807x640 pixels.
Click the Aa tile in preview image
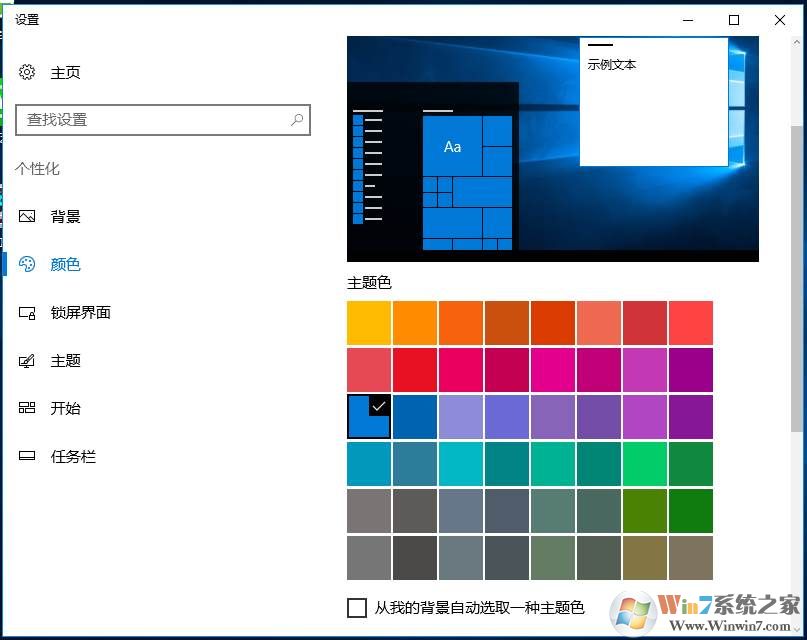click(452, 146)
